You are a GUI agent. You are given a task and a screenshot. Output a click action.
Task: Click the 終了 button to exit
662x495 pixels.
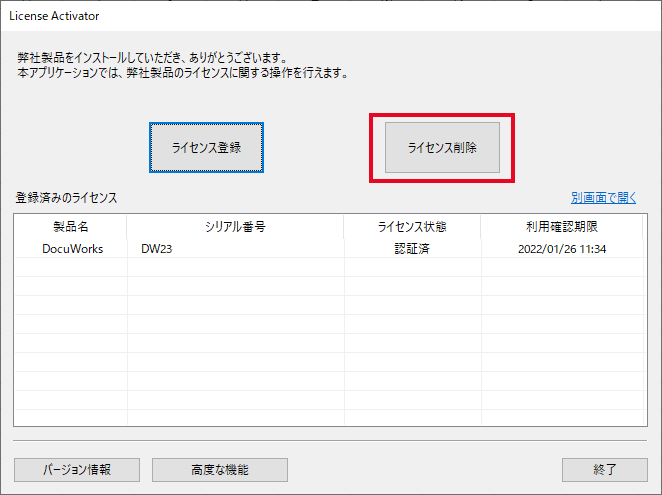click(x=605, y=470)
